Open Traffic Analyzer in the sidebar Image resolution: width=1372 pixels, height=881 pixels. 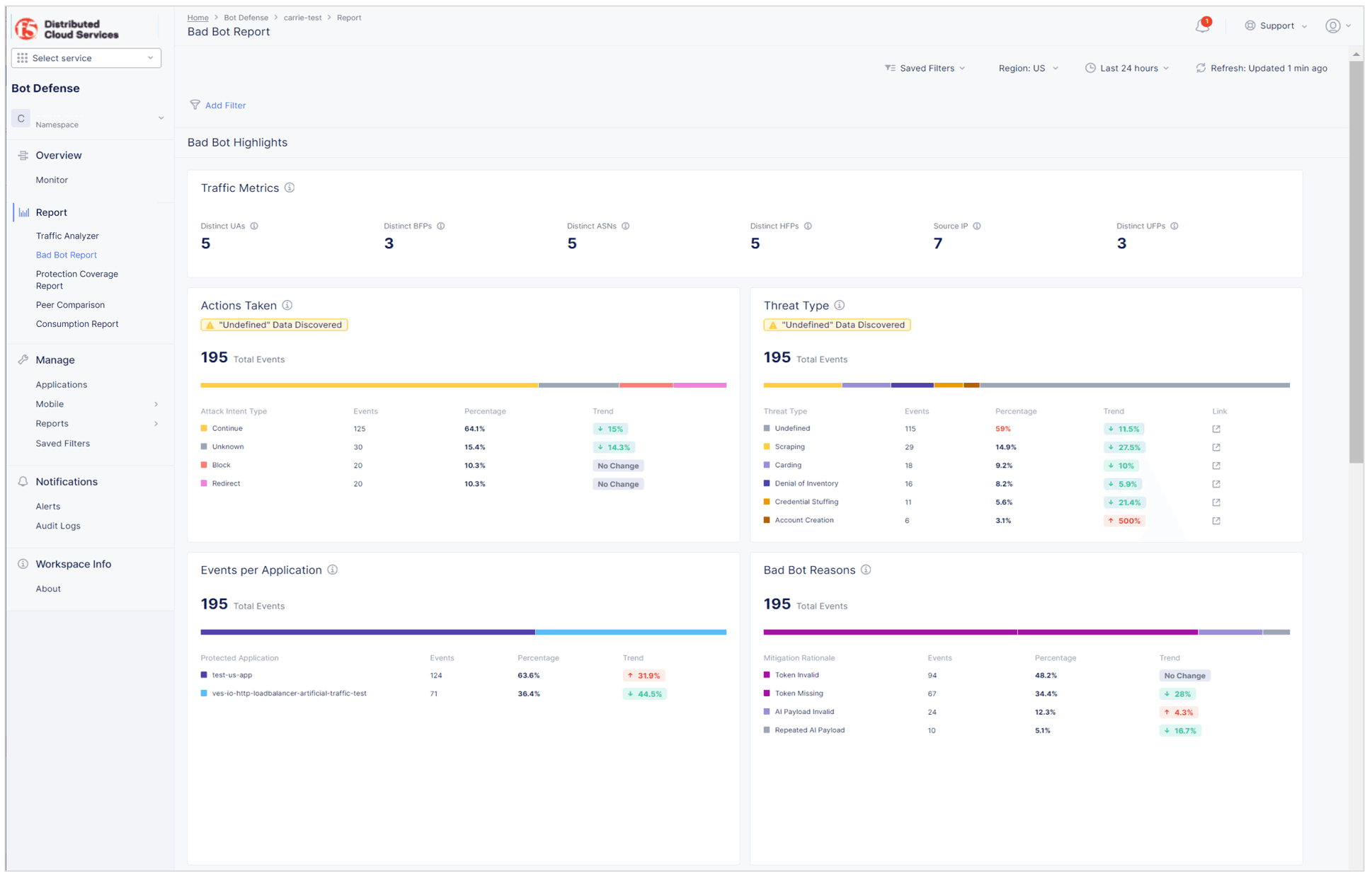(67, 236)
